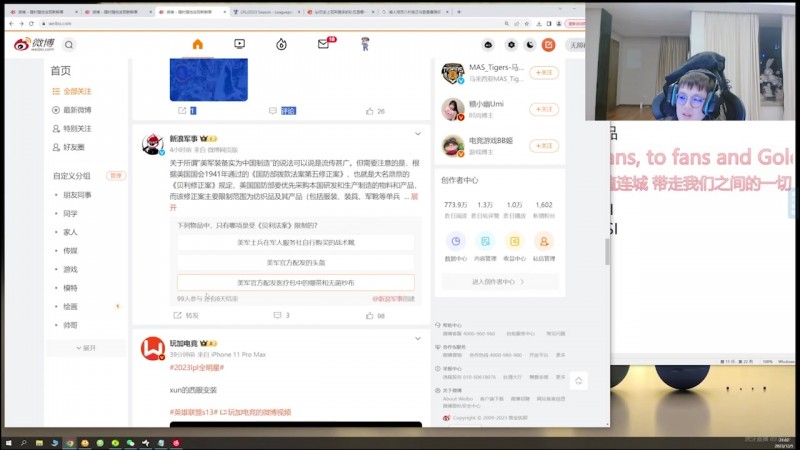800x450 pixels.
Task: Click the repost icon under the blue image post
Action: [182, 111]
